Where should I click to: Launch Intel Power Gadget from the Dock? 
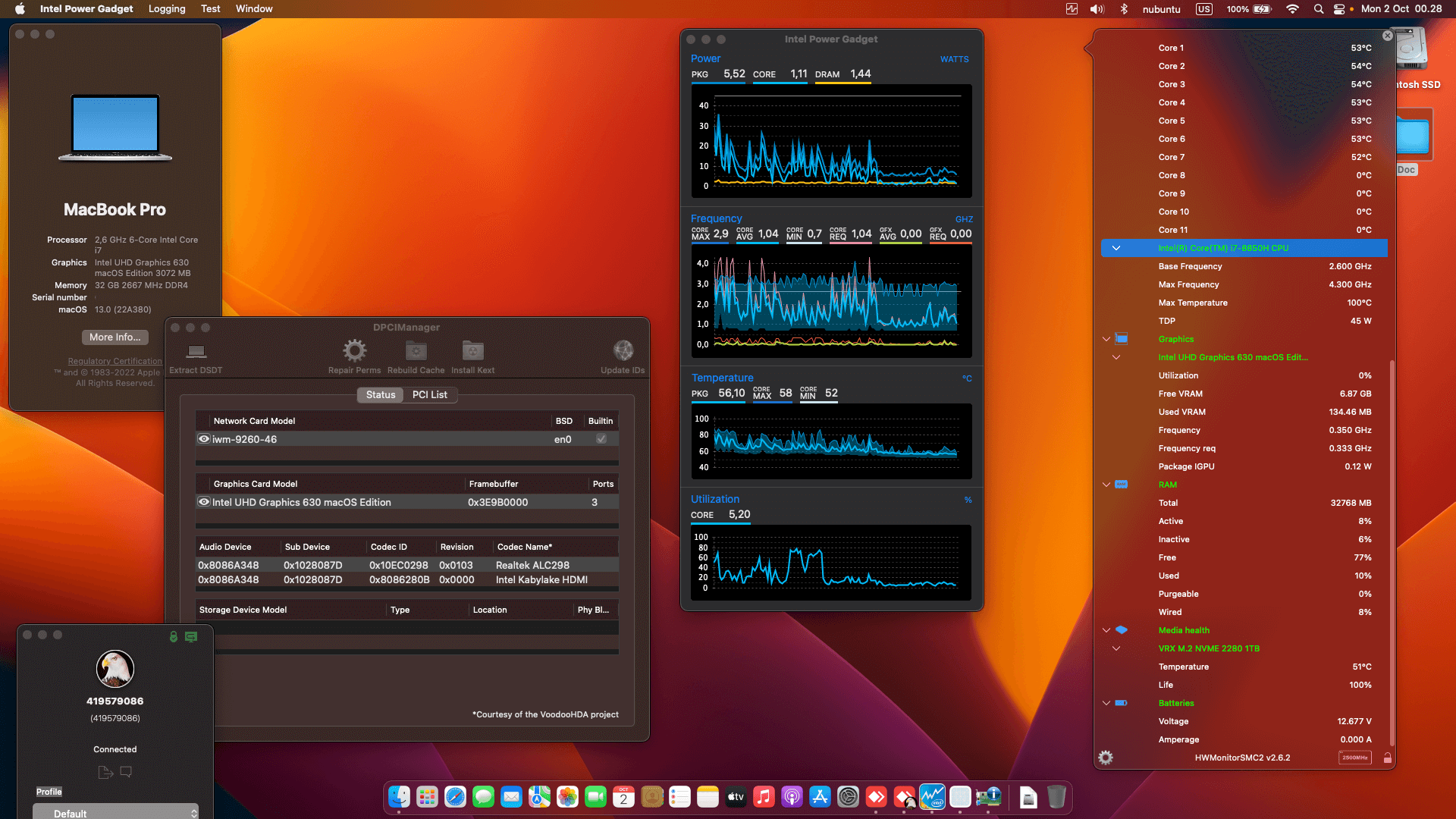pyautogui.click(x=932, y=797)
